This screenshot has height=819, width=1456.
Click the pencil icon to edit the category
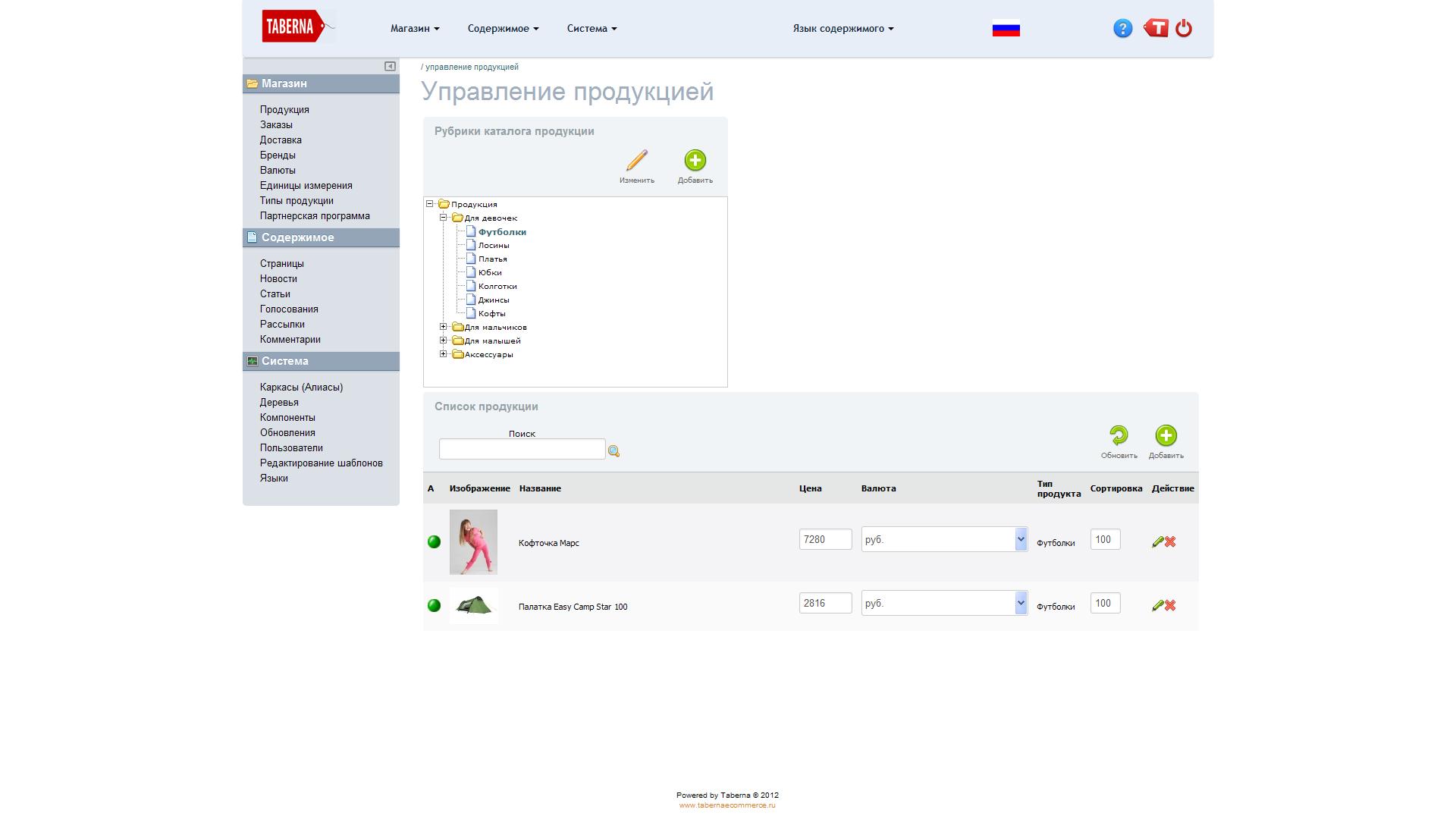point(636,161)
